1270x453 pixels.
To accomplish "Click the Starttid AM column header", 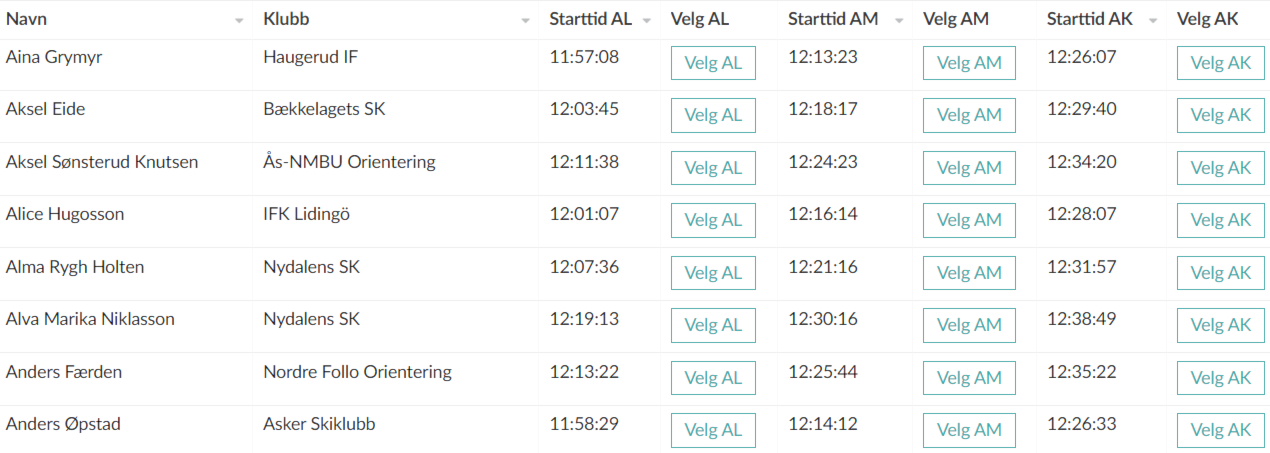I will coord(833,20).
